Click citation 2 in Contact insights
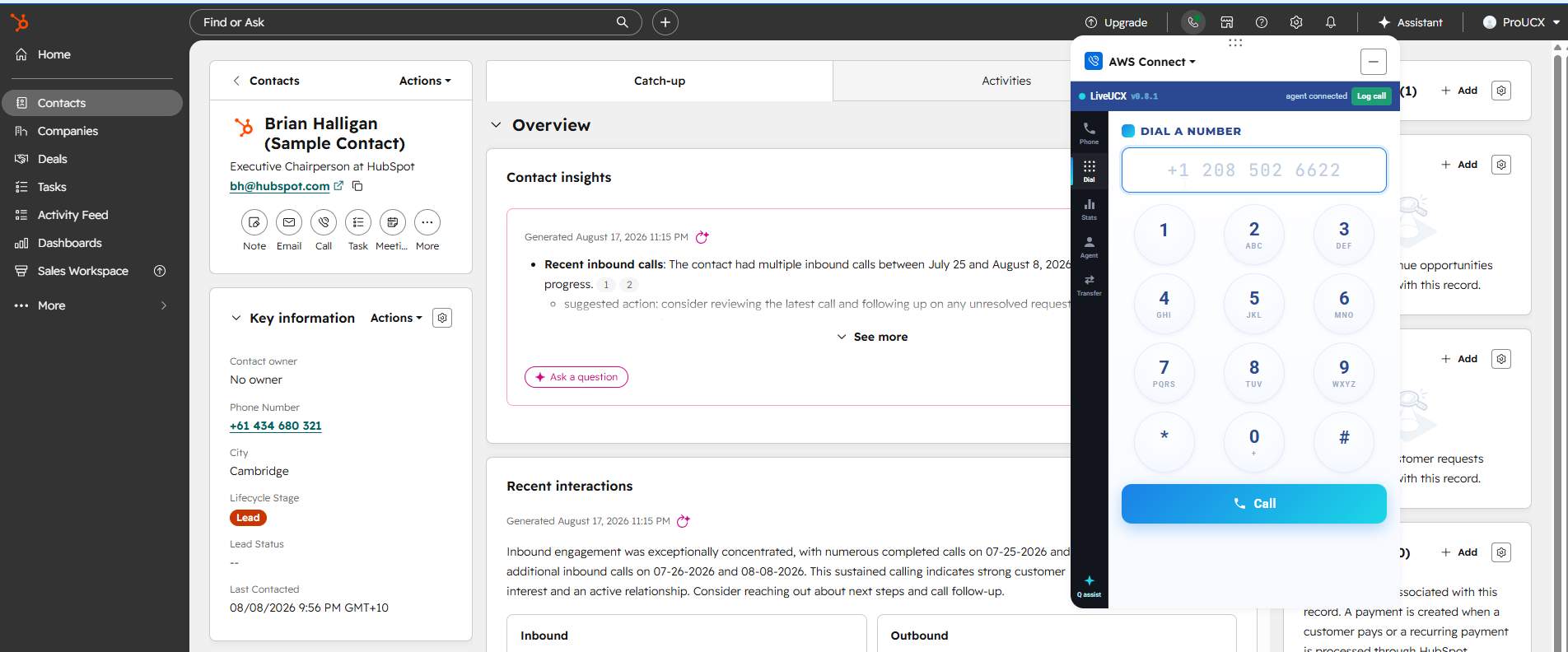1568x652 pixels. [629, 285]
